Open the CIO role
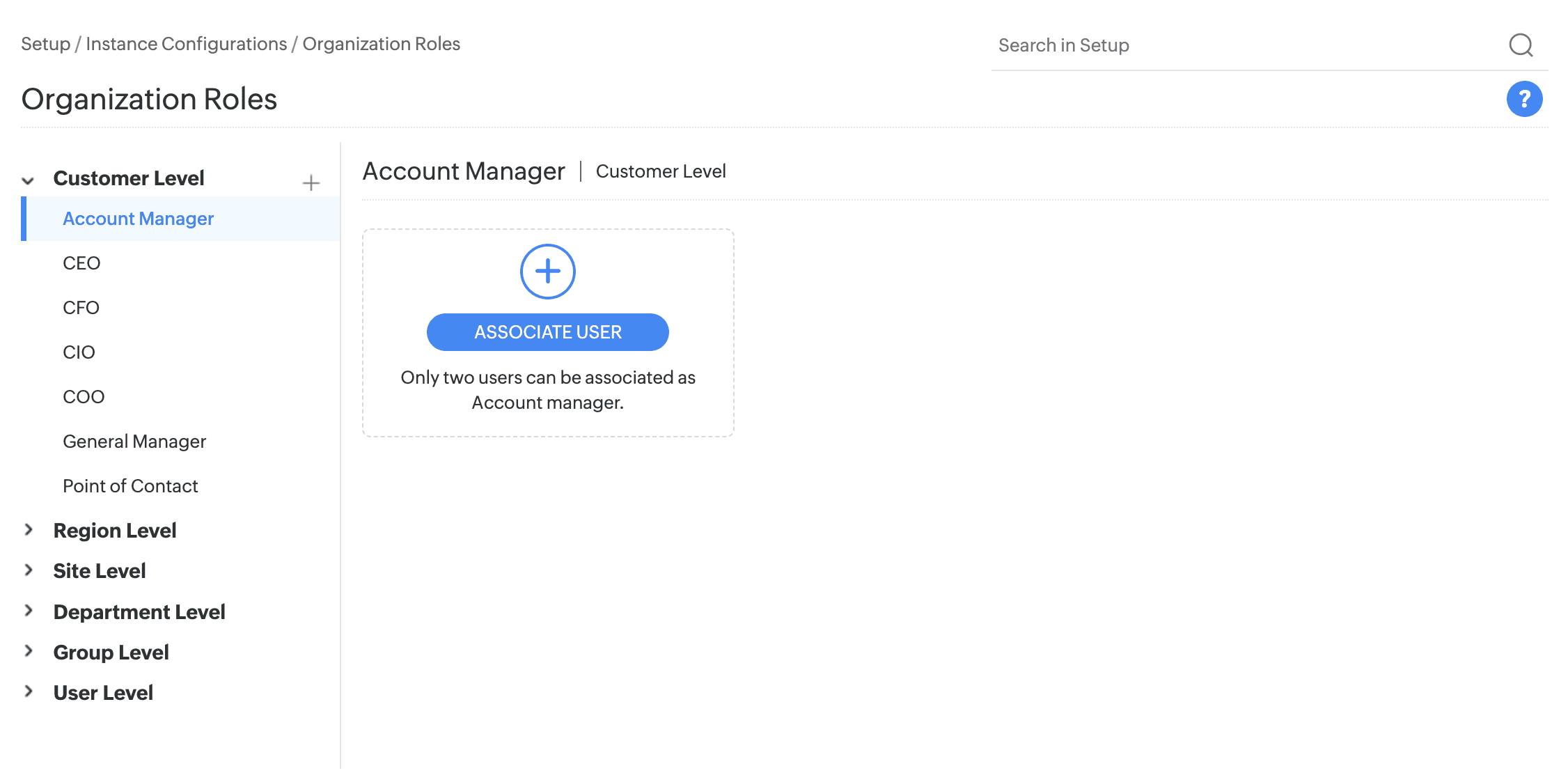The width and height of the screenshot is (1568, 773). point(79,352)
